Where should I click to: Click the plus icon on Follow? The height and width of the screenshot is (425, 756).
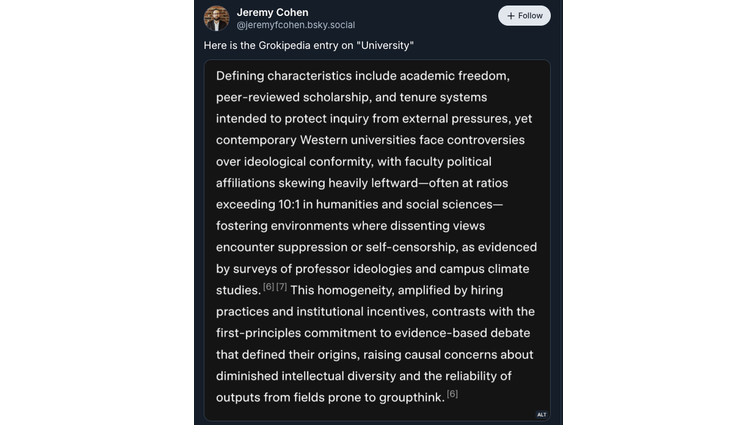[511, 16]
